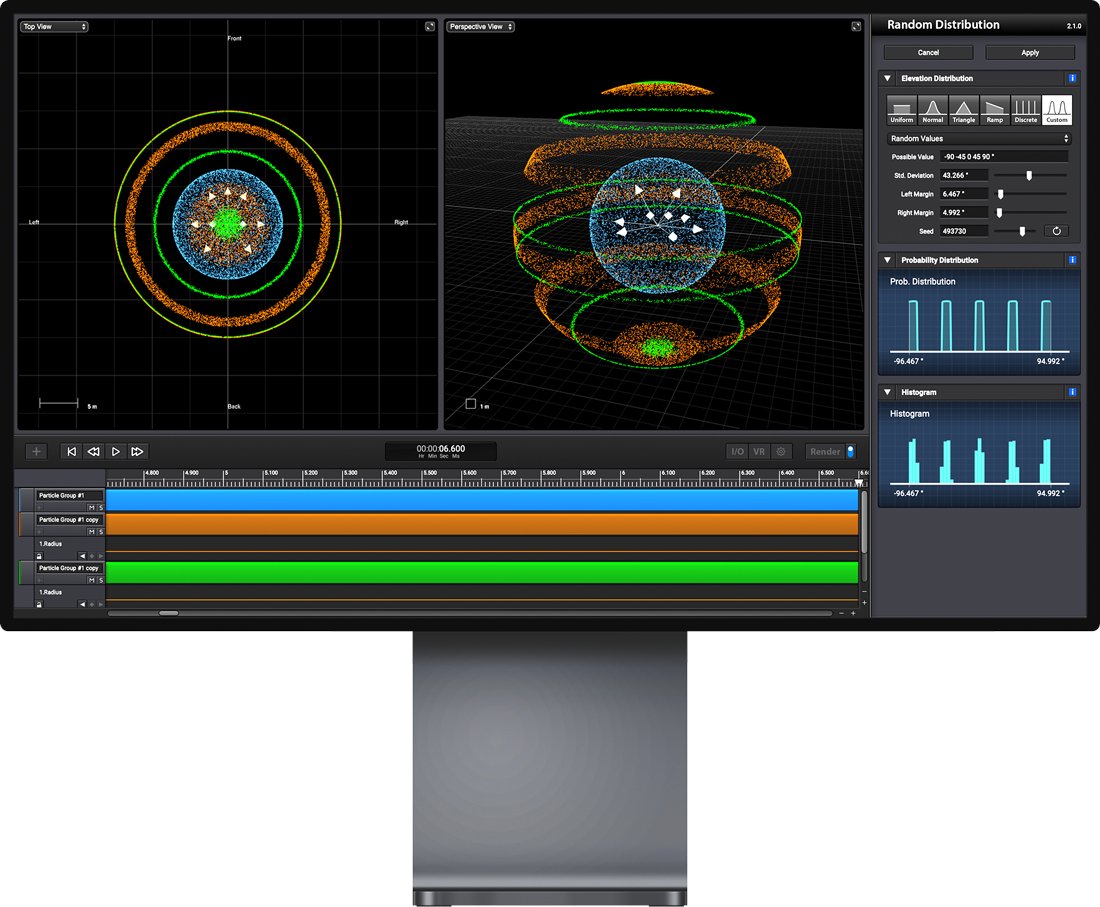Click the vertical track list scrollbar
1100x907 pixels.
click(x=864, y=523)
